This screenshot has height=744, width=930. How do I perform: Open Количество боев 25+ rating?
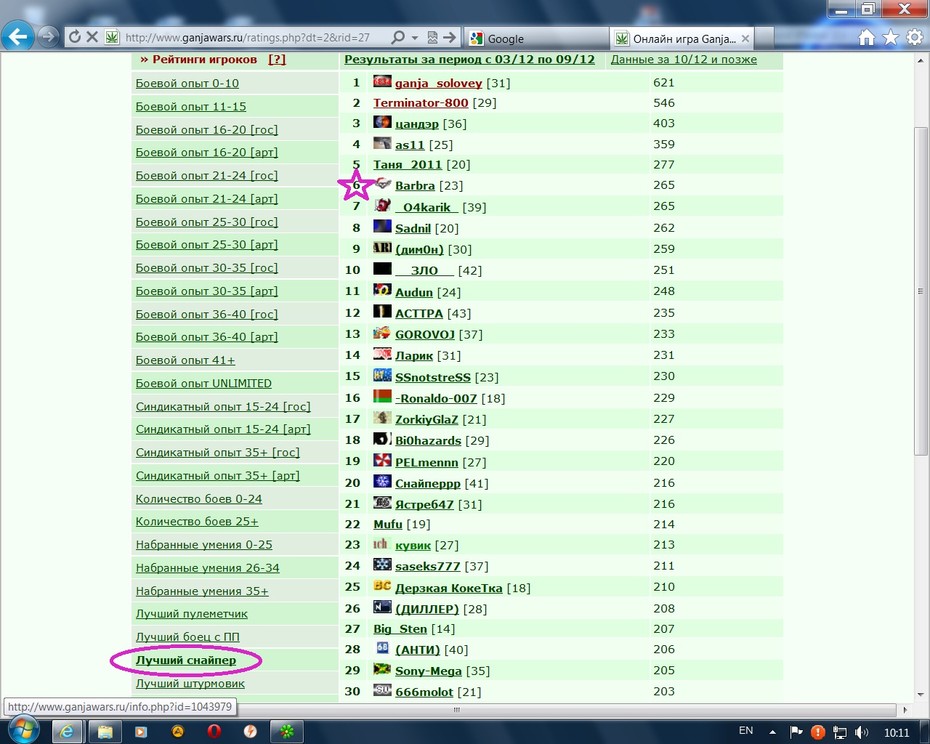click(196, 522)
